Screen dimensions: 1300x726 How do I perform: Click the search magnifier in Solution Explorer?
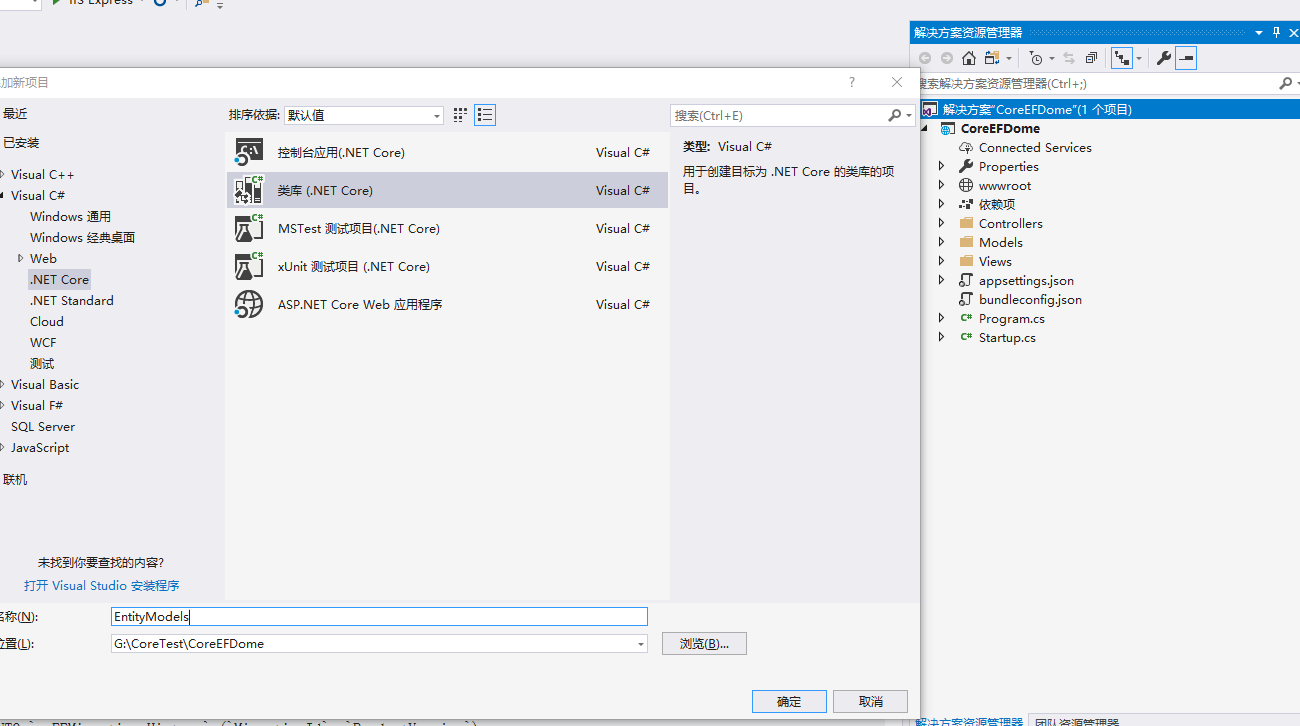coord(1285,84)
